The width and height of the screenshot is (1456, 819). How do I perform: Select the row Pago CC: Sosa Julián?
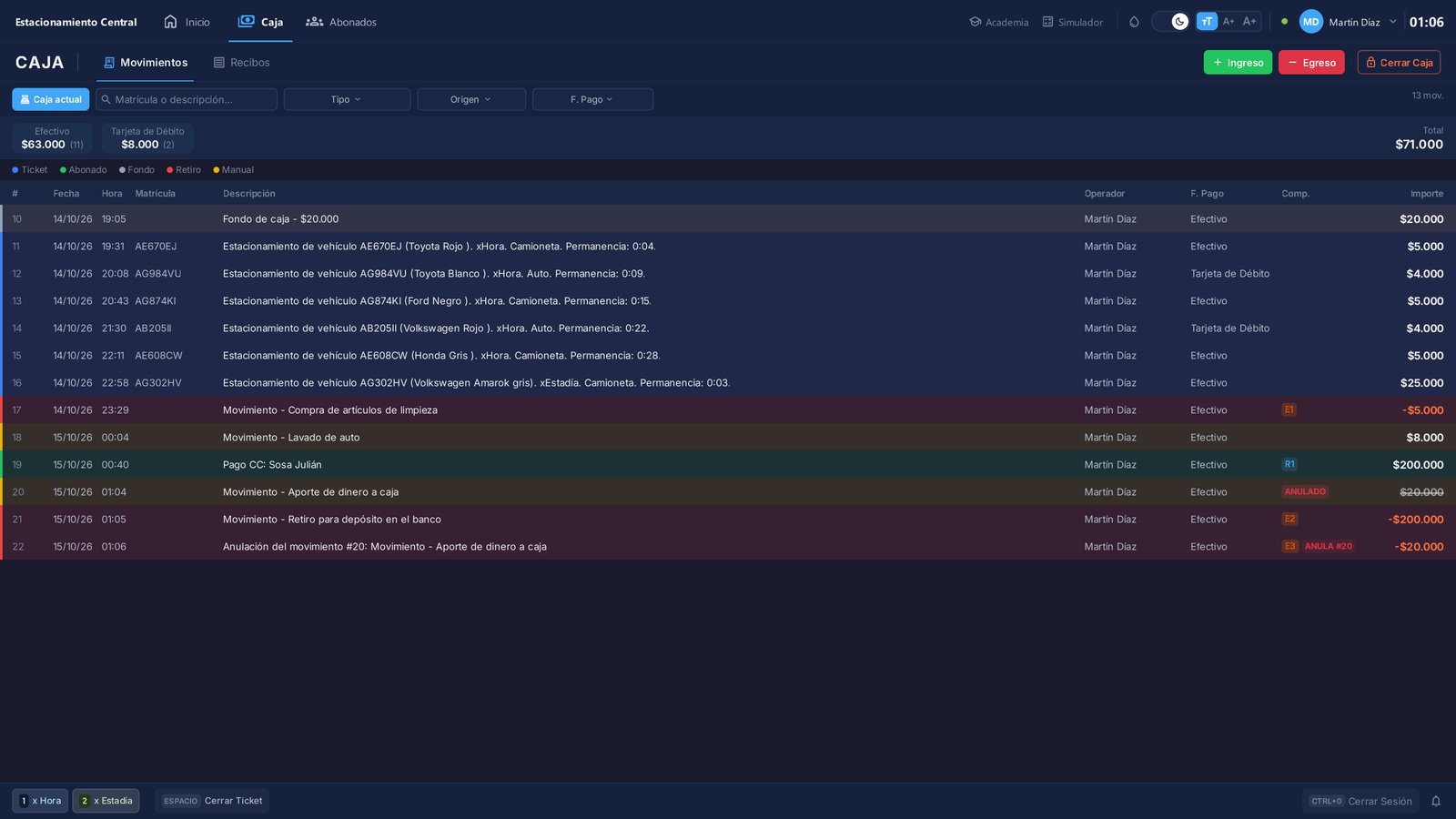(x=728, y=465)
